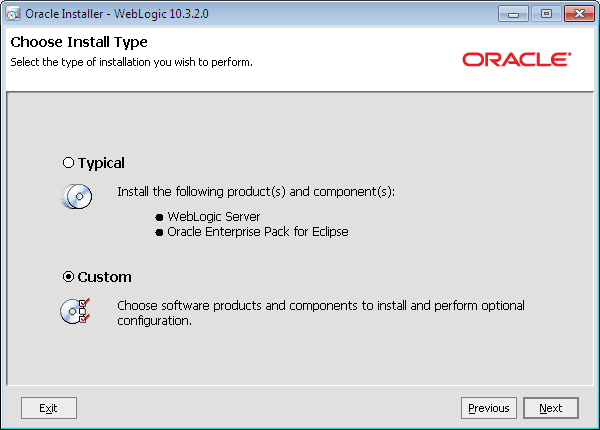Click the Custom label text
Screen dimensions: 600x430
coord(104,277)
